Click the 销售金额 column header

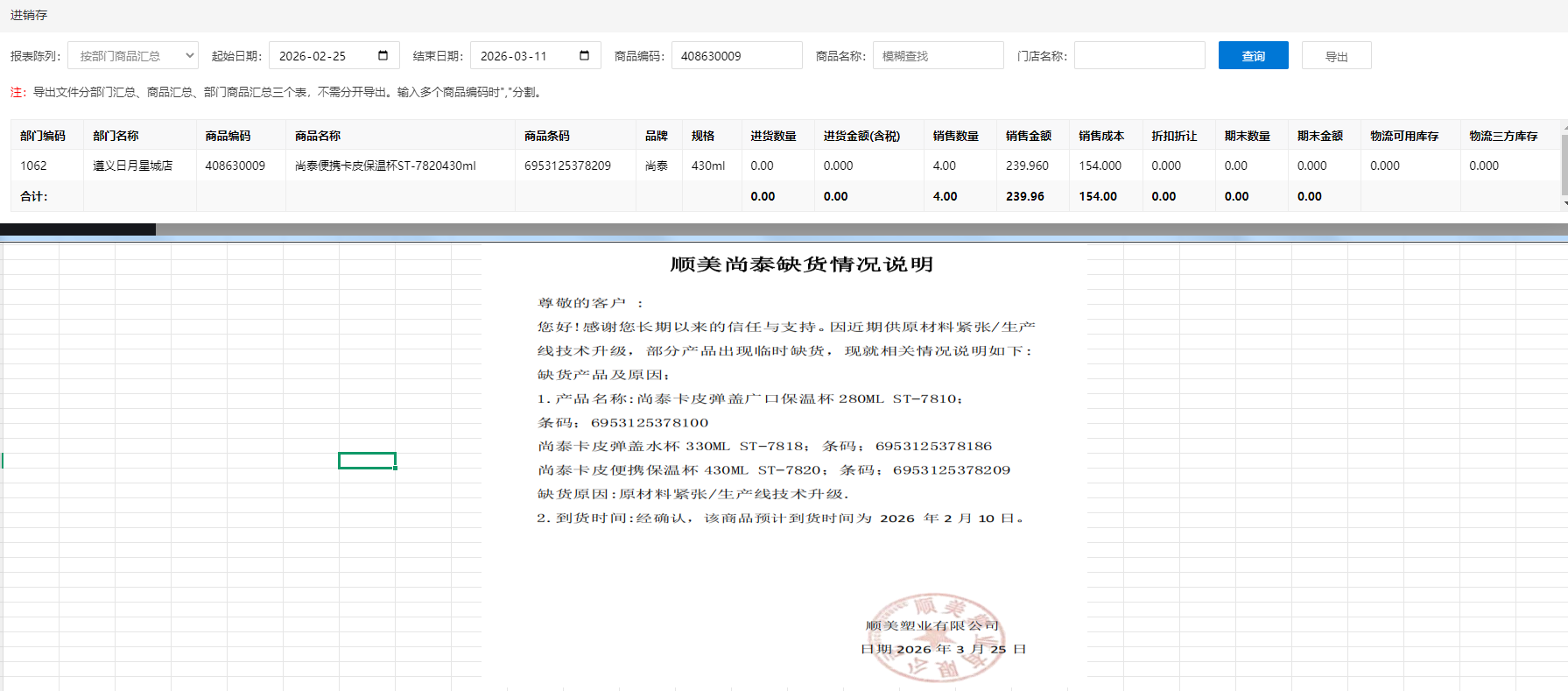click(1028, 136)
